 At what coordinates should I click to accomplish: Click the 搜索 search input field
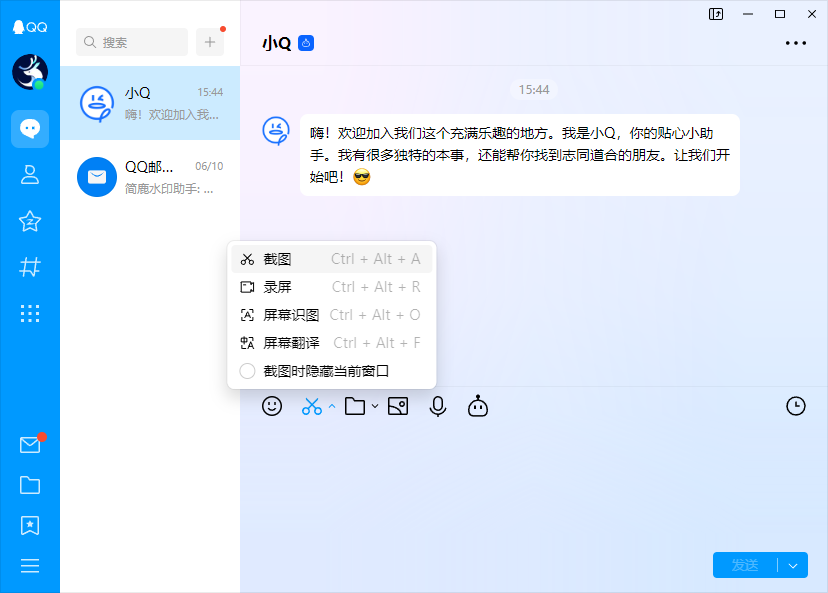131,42
